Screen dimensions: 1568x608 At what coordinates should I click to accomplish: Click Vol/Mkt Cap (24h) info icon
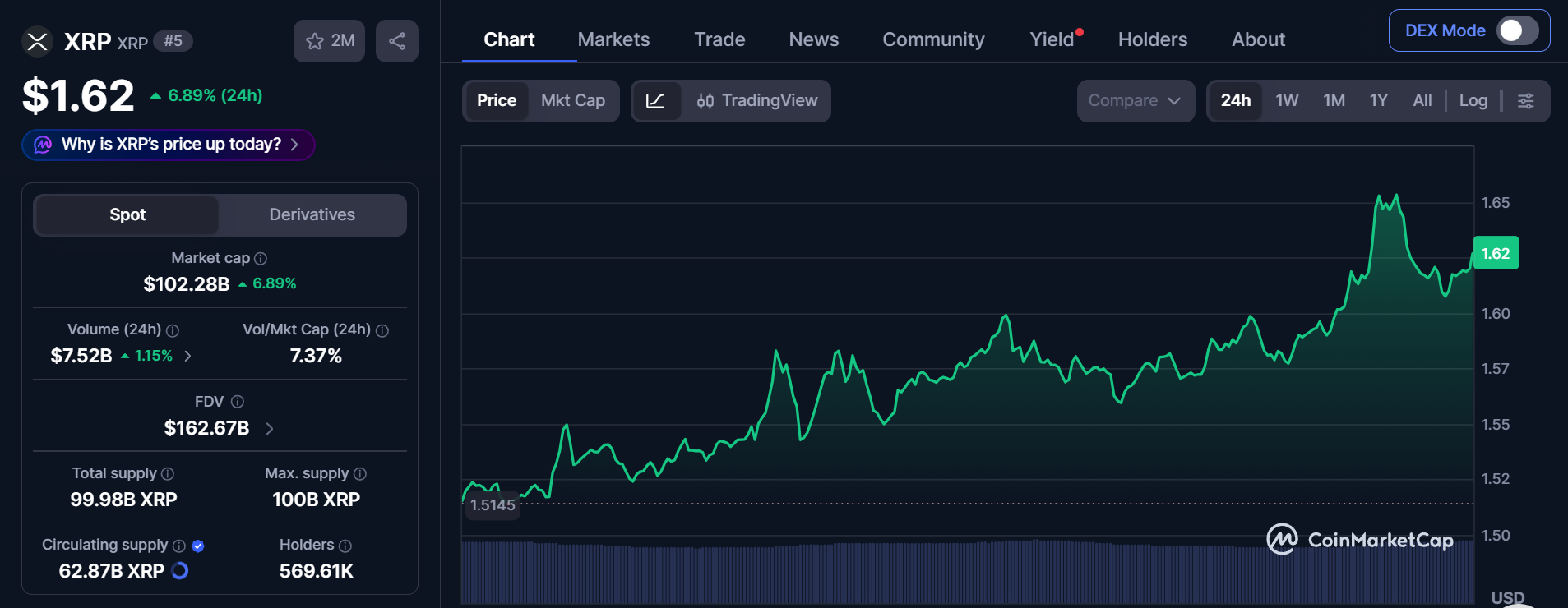tap(382, 330)
